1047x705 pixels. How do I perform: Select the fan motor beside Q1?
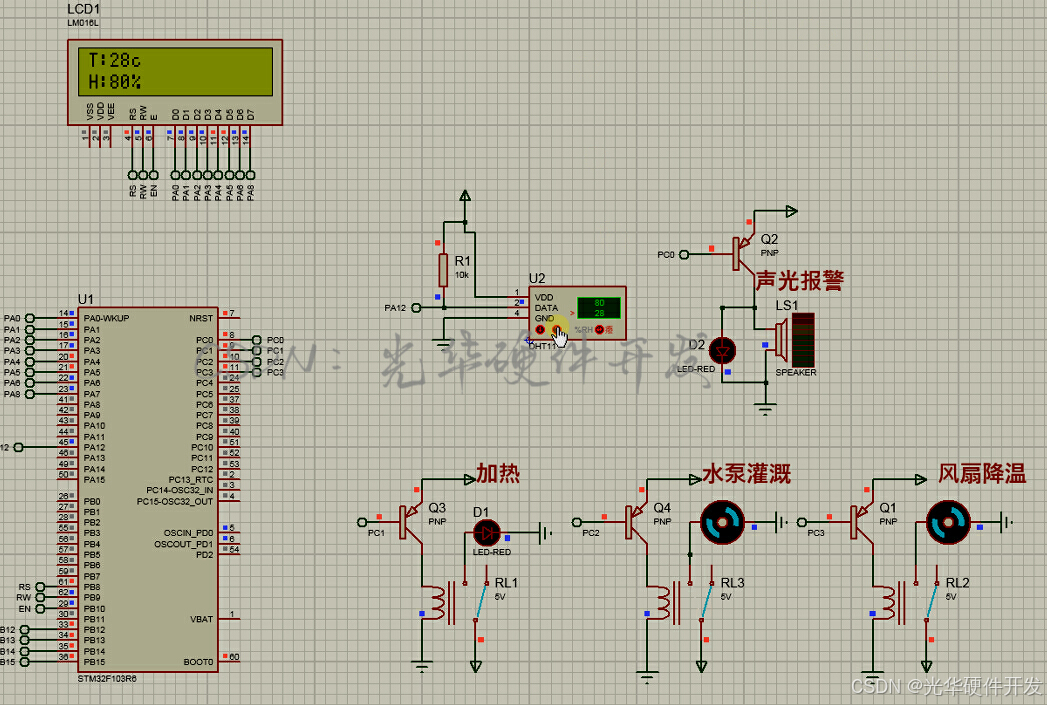[948, 522]
